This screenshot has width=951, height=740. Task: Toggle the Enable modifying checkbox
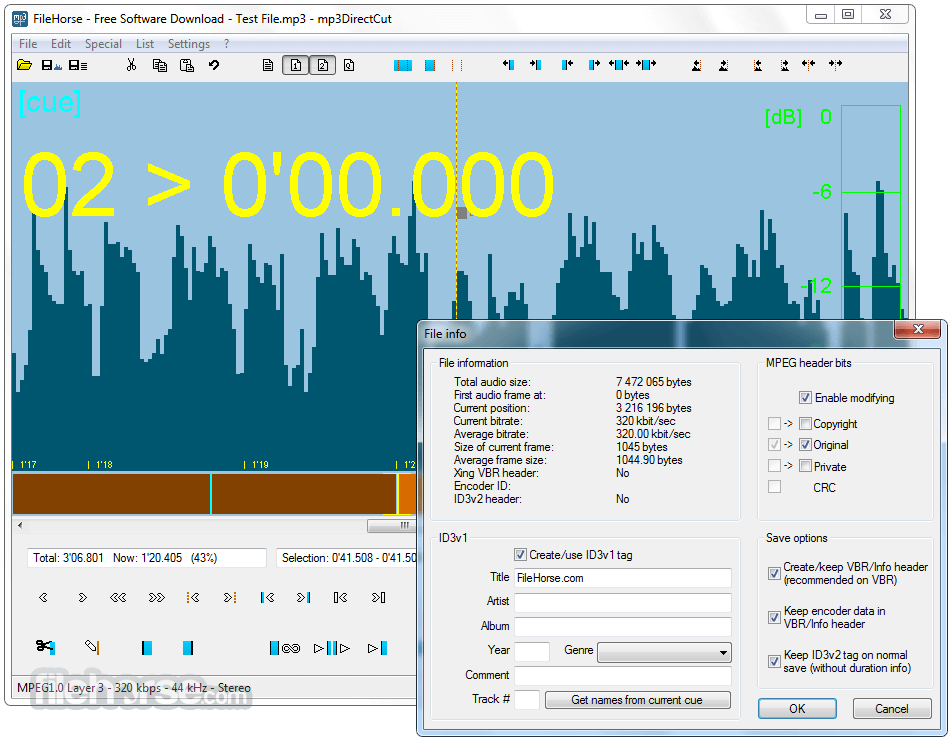[805, 398]
